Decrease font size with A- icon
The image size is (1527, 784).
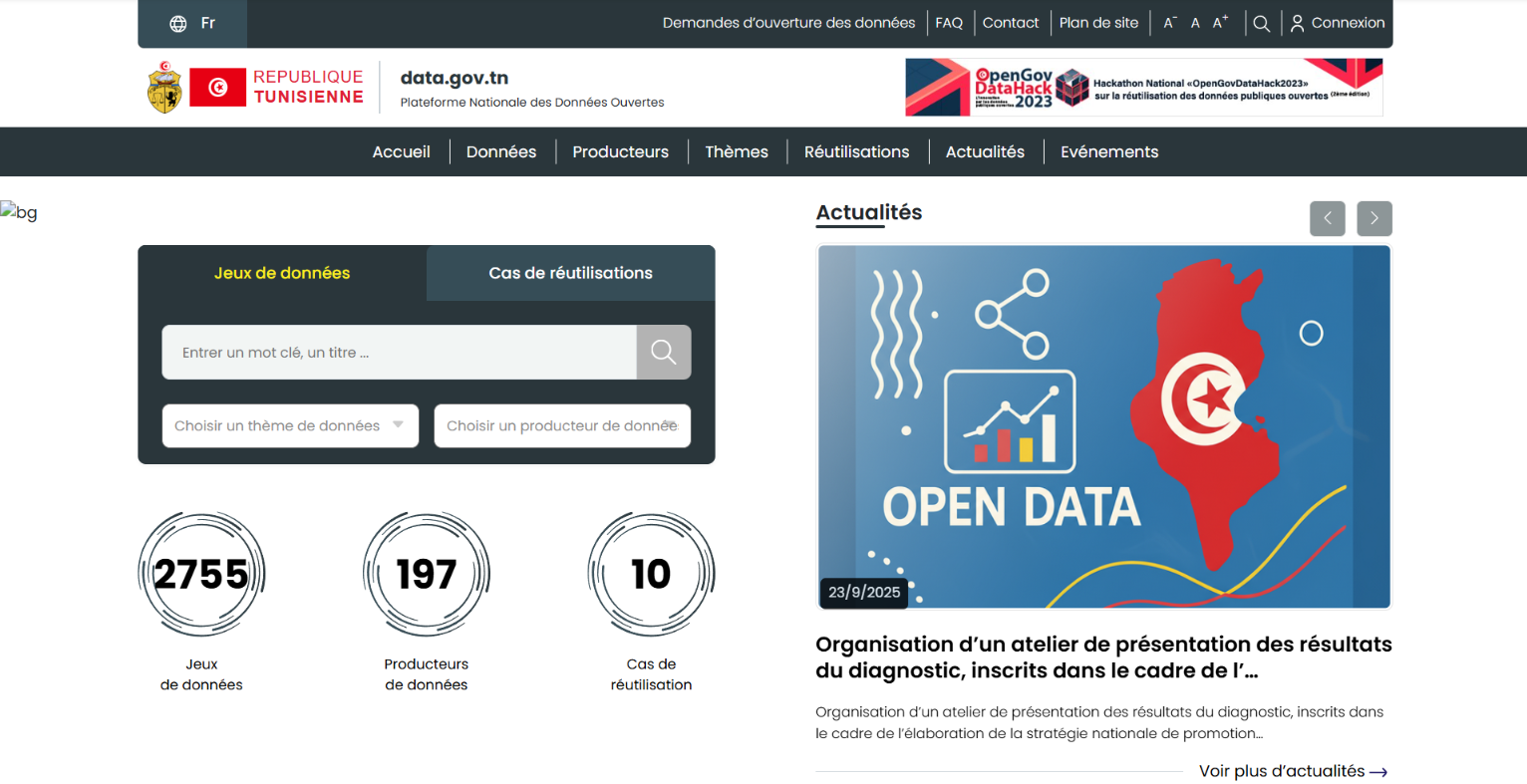click(1169, 23)
